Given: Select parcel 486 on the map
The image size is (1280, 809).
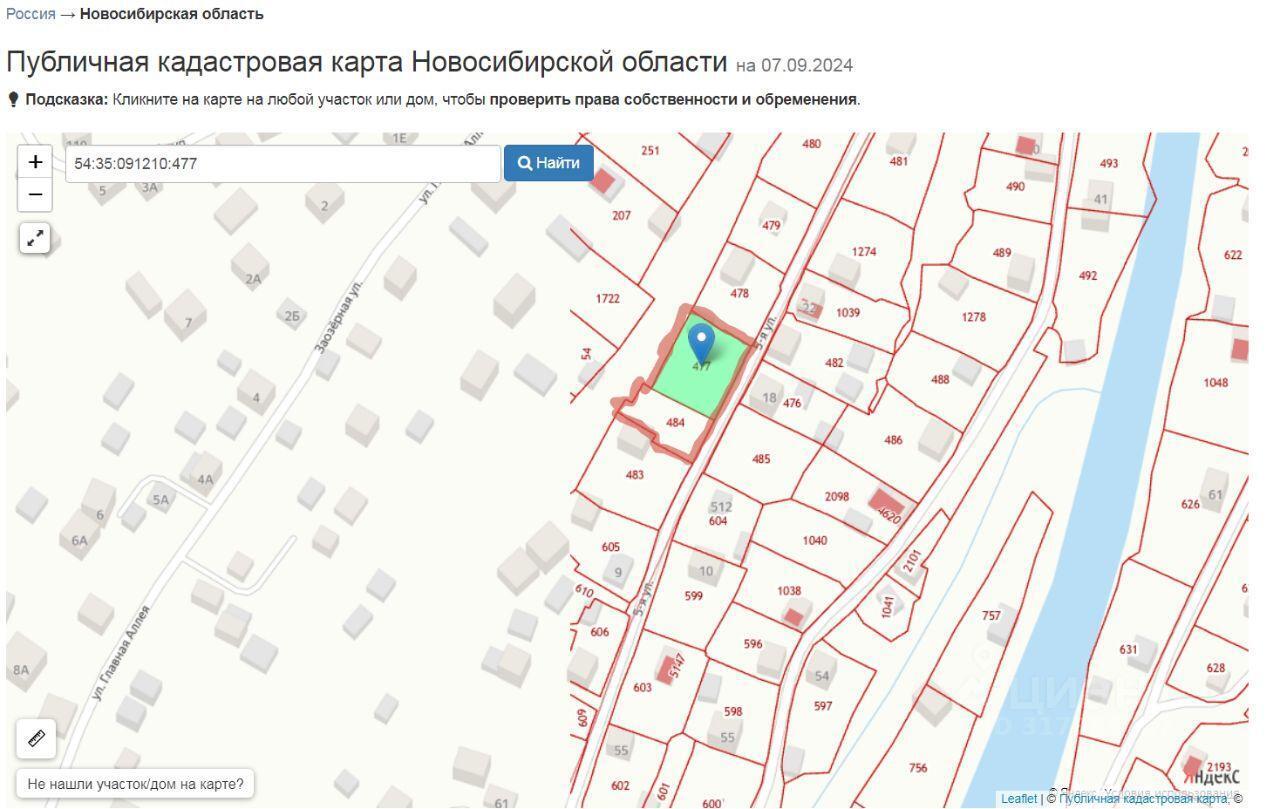Looking at the screenshot, I should (893, 440).
